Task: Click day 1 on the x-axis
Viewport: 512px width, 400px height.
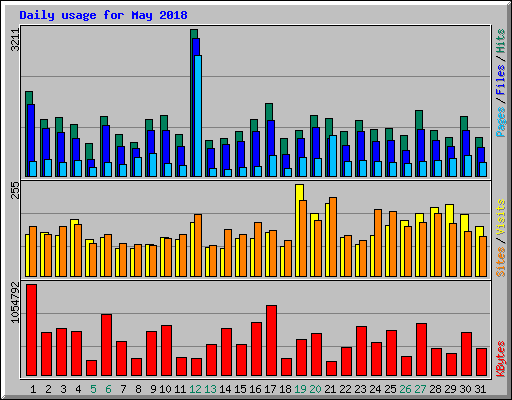Action: coord(33,389)
